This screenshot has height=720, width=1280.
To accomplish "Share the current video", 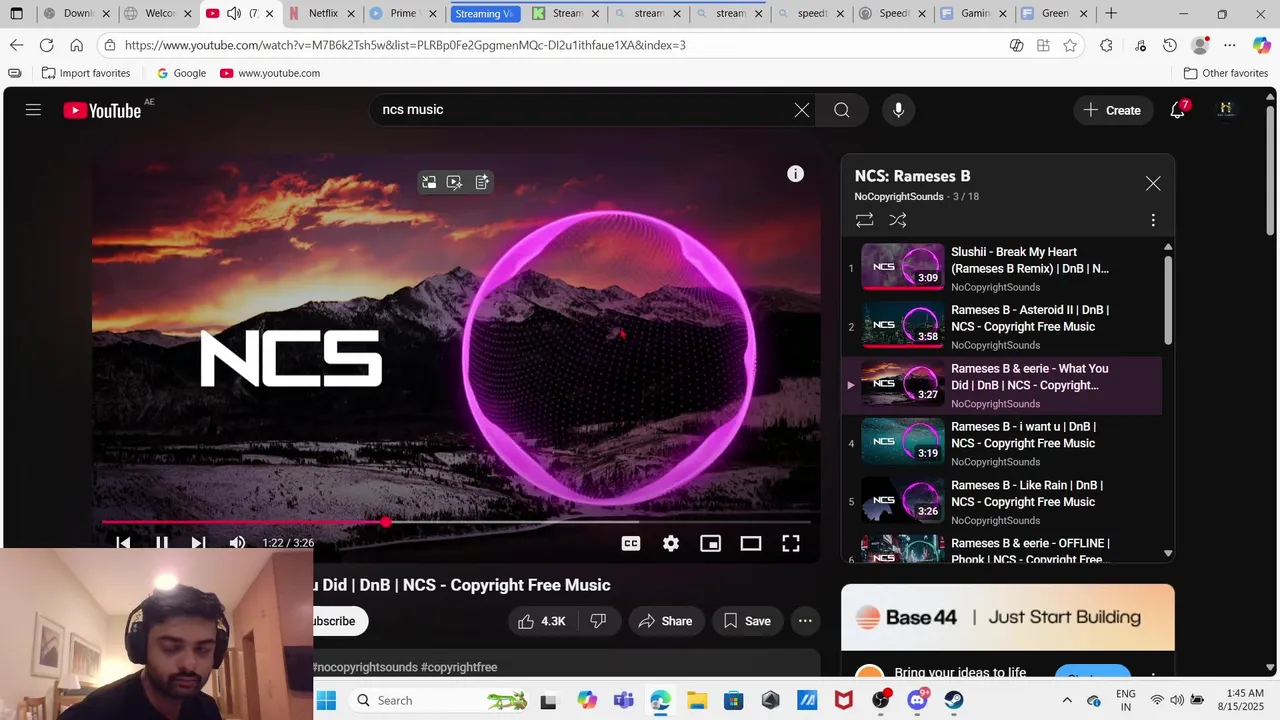I will point(665,621).
